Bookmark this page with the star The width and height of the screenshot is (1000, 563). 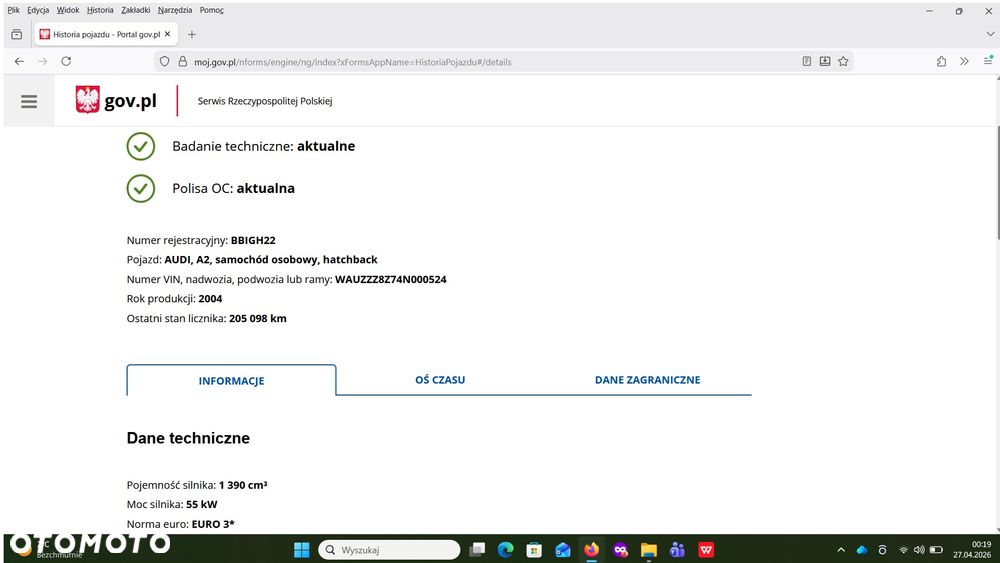click(x=843, y=61)
